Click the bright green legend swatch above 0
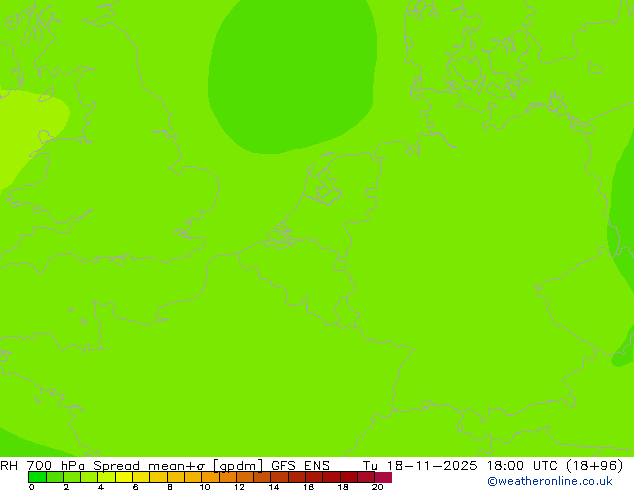The image size is (634, 490). (x=37, y=477)
